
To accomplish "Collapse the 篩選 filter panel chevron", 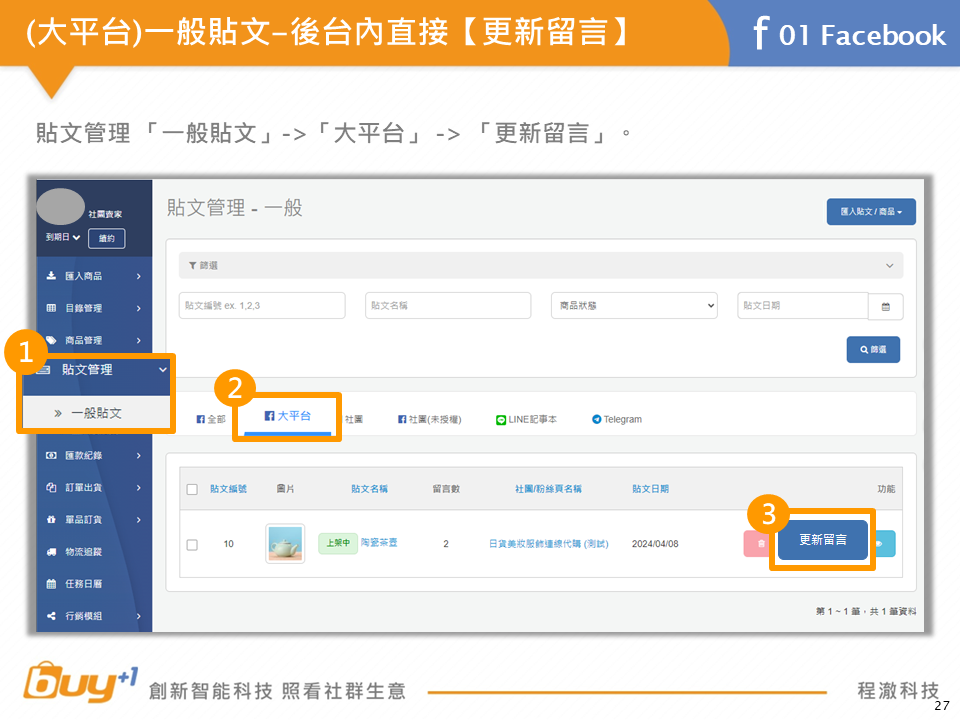I will tap(890, 265).
